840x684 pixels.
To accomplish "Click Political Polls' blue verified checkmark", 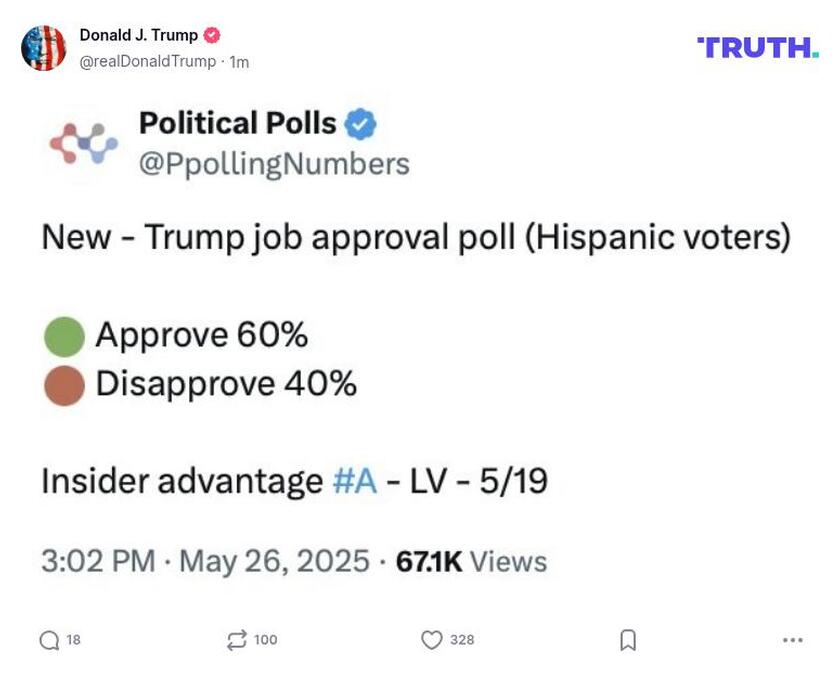I will [x=358, y=124].
